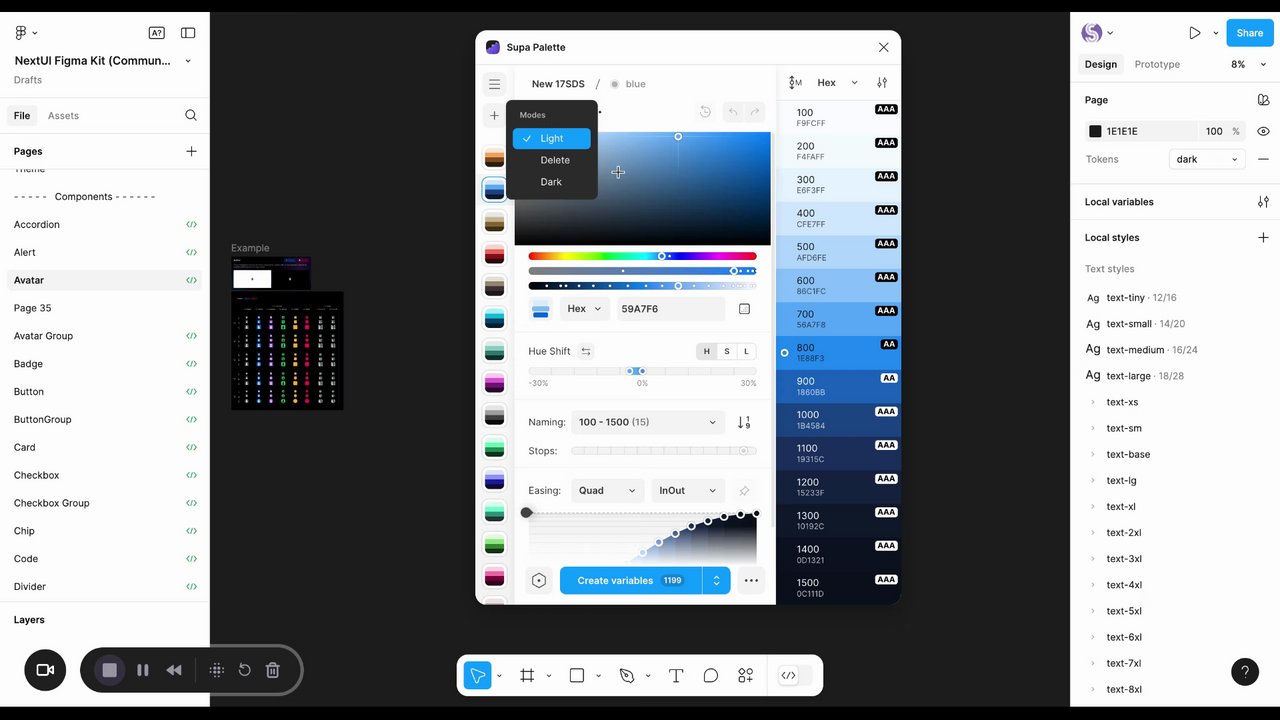Image resolution: width=1280 pixels, height=720 pixels.
Task: Select H mode in Hue Shift
Action: [x=707, y=351]
